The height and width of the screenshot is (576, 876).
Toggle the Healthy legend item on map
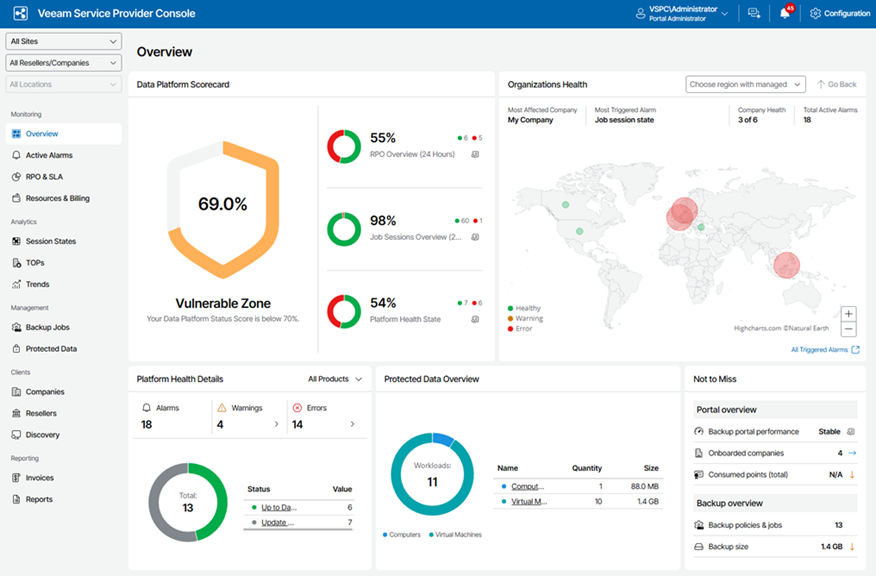pos(524,308)
